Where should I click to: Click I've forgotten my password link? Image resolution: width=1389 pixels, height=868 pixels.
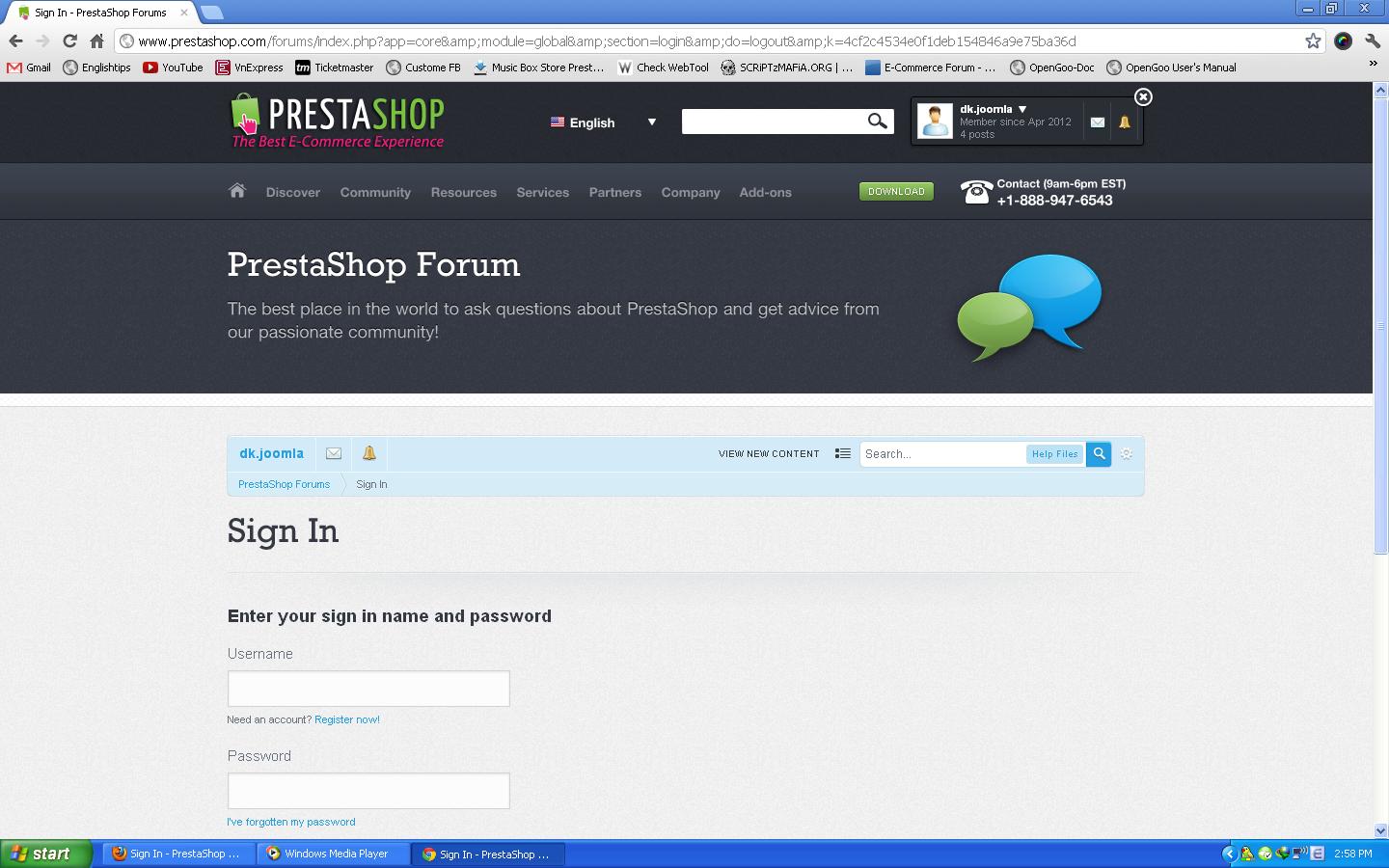290,822
